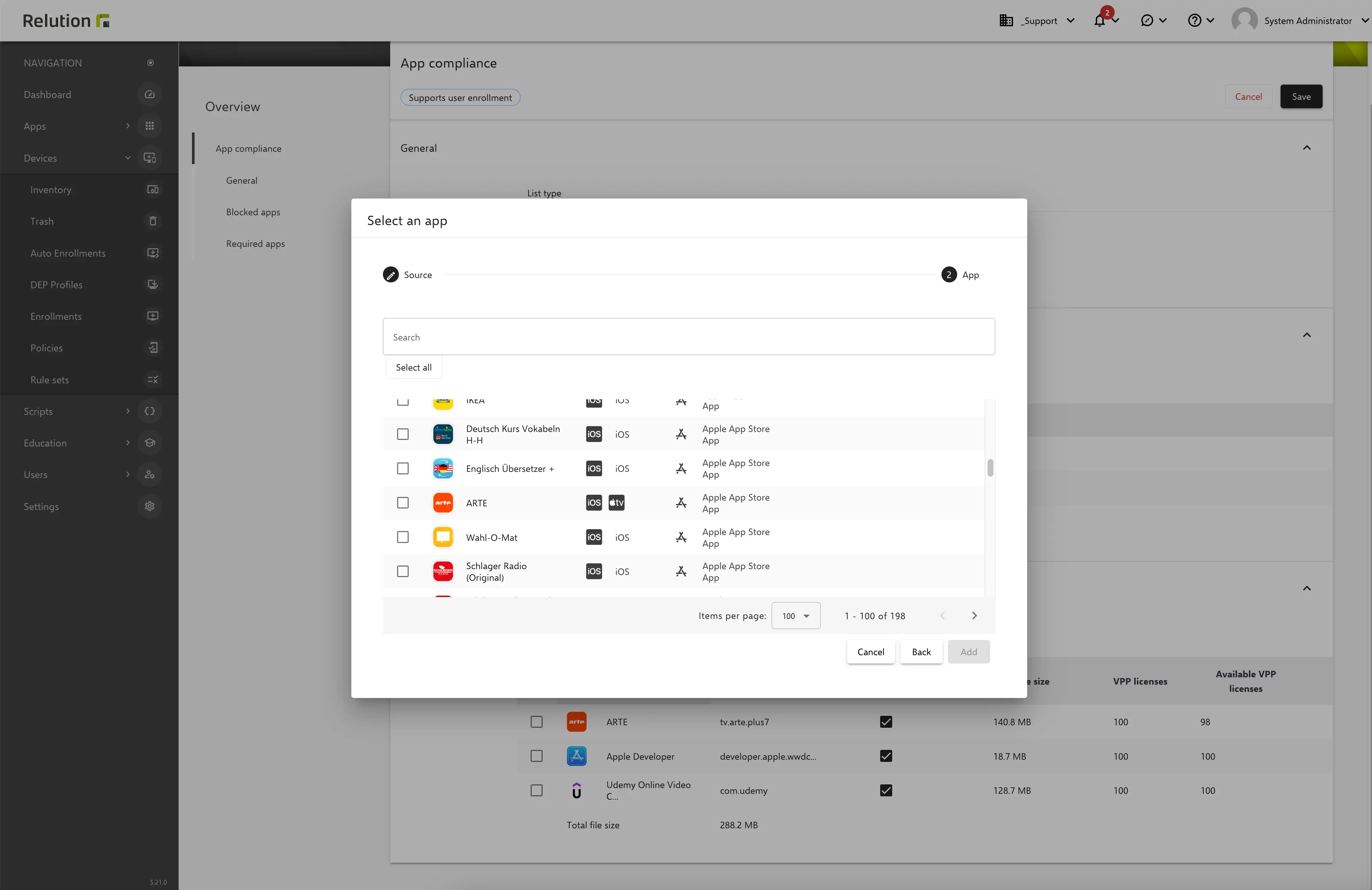Image resolution: width=1372 pixels, height=890 pixels.
Task: Check the checkbox next to ARTE app
Action: click(403, 503)
